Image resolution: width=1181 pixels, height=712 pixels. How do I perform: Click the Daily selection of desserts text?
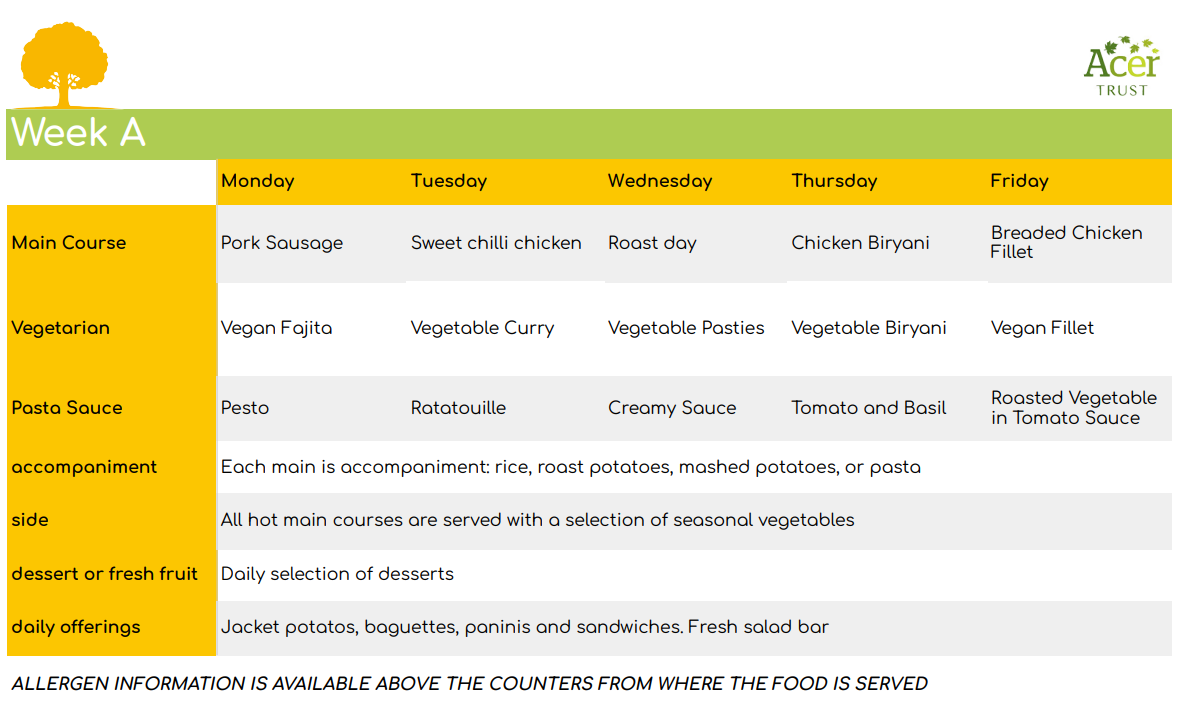(337, 574)
